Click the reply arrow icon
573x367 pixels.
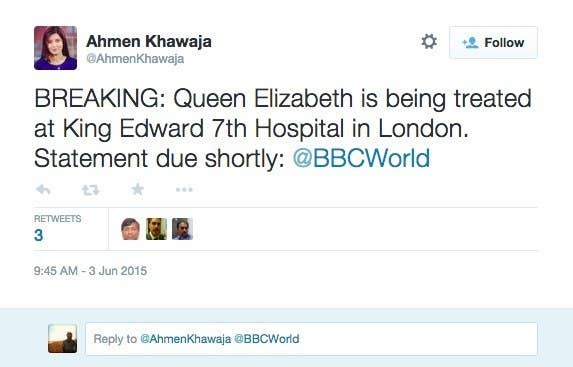point(43,190)
